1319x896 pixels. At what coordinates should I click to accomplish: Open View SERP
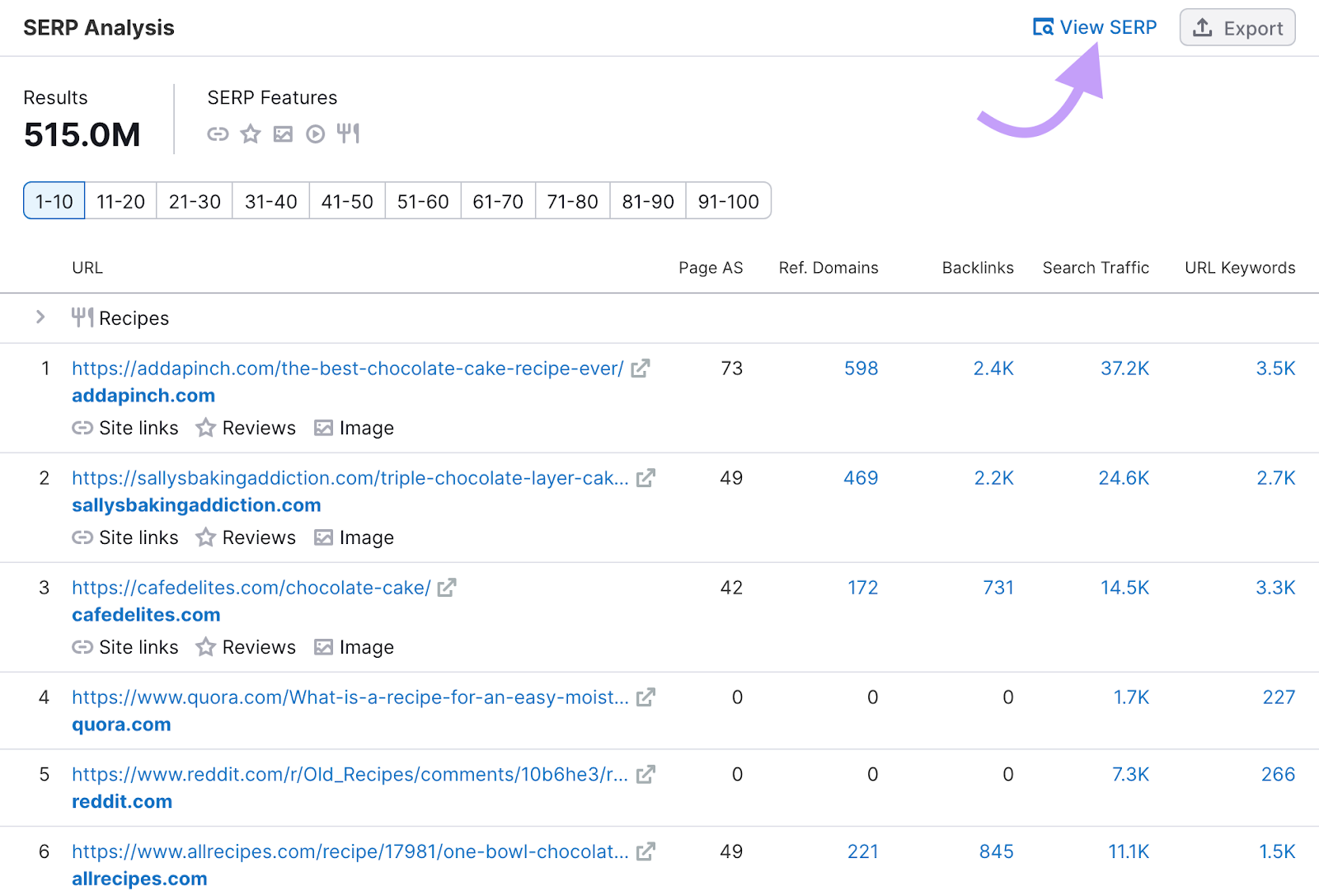point(1094,26)
